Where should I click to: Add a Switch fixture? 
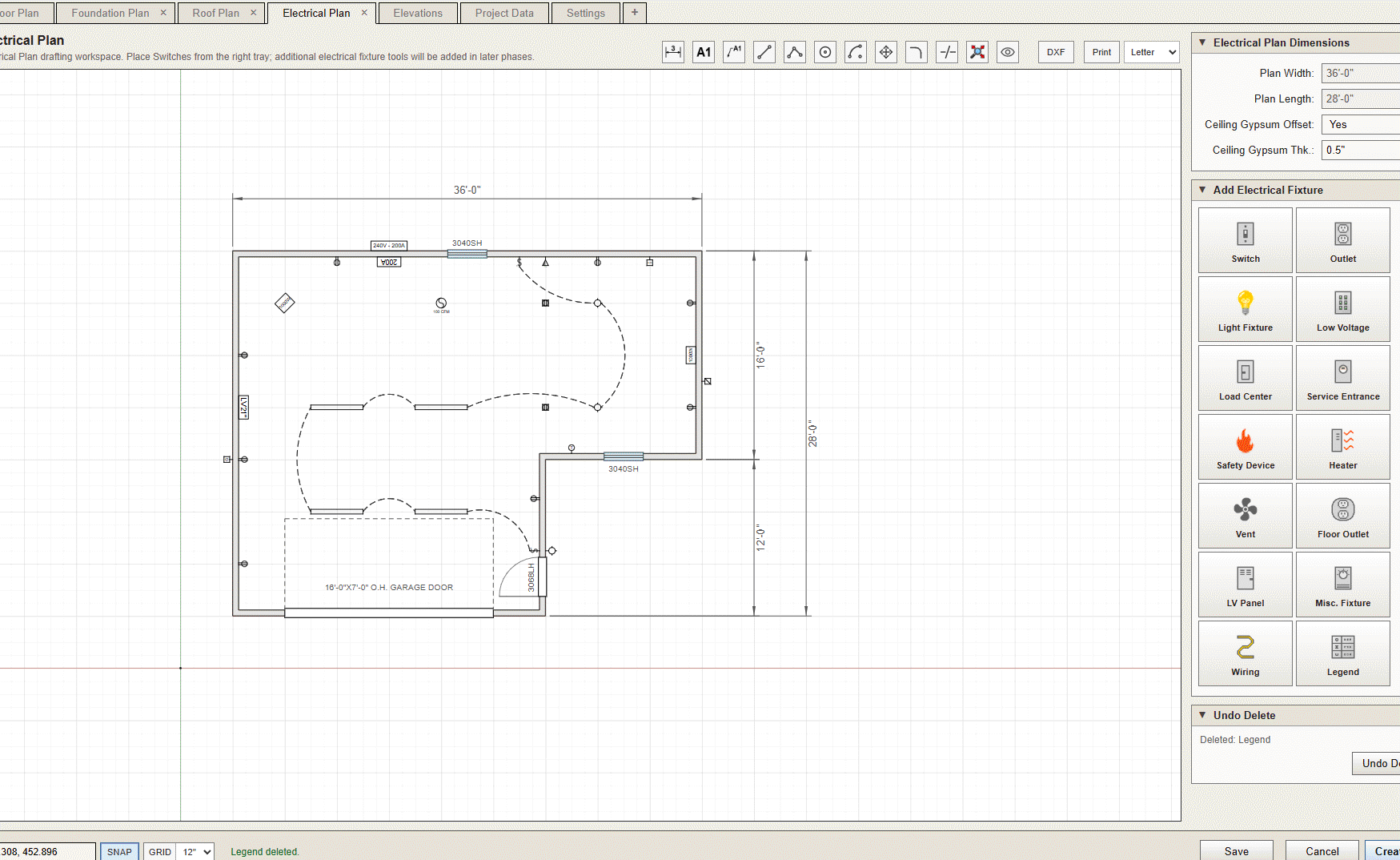pyautogui.click(x=1246, y=240)
